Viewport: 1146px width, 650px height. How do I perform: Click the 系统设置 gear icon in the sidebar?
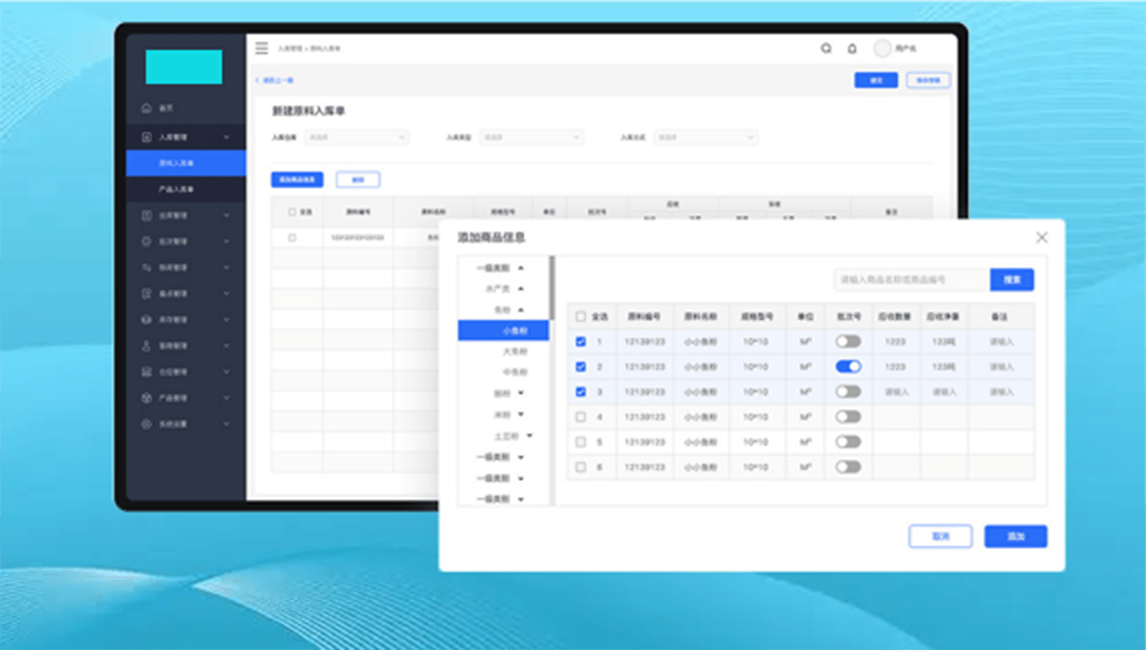[x=146, y=424]
